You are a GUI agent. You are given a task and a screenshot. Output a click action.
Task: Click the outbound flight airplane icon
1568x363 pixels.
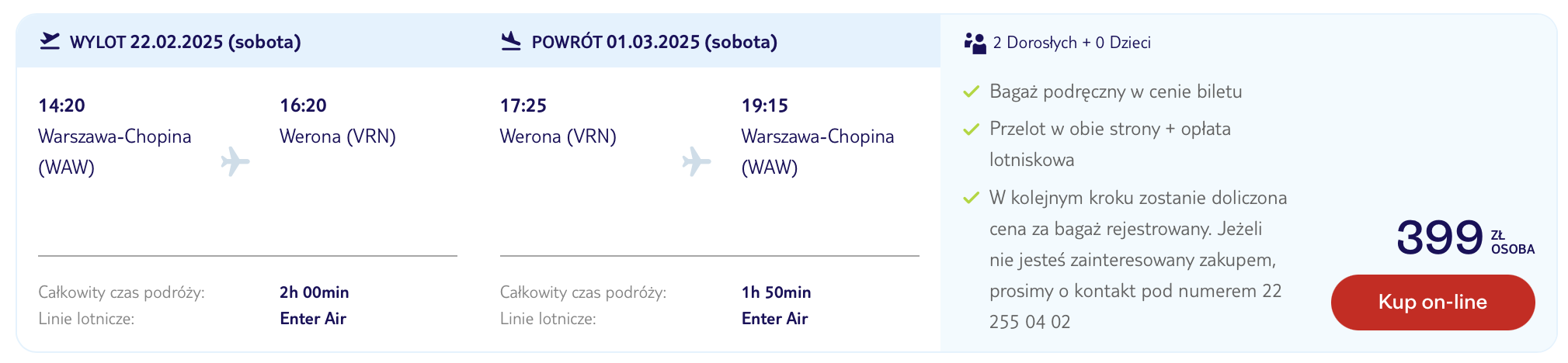[235, 161]
